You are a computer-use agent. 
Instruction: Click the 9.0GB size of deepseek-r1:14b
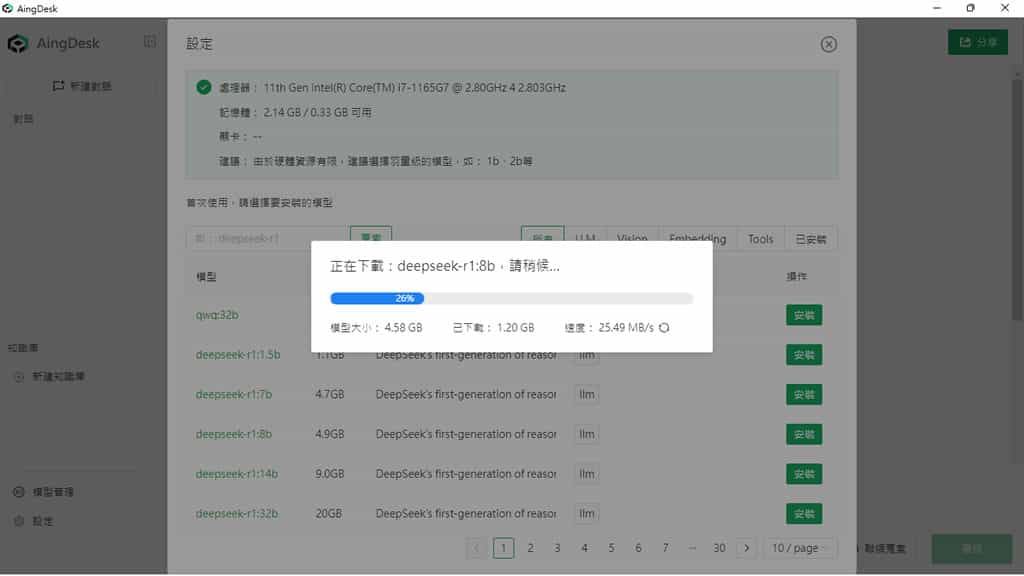(329, 474)
